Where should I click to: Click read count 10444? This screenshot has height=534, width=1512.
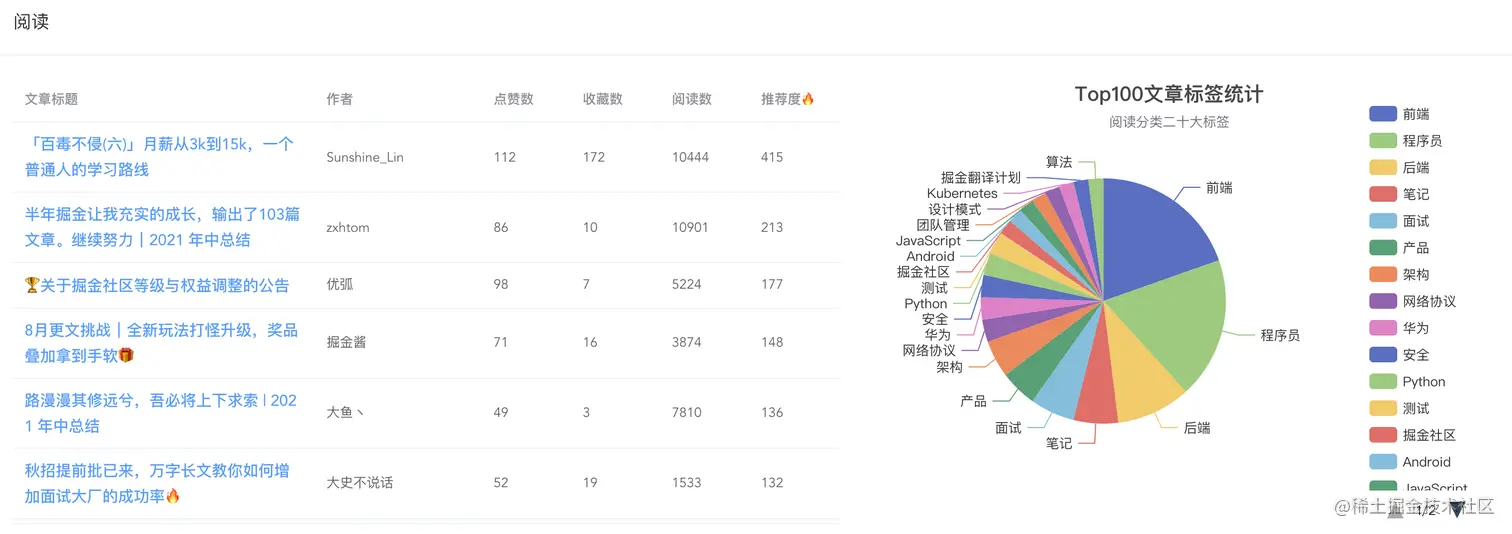pyautogui.click(x=690, y=157)
